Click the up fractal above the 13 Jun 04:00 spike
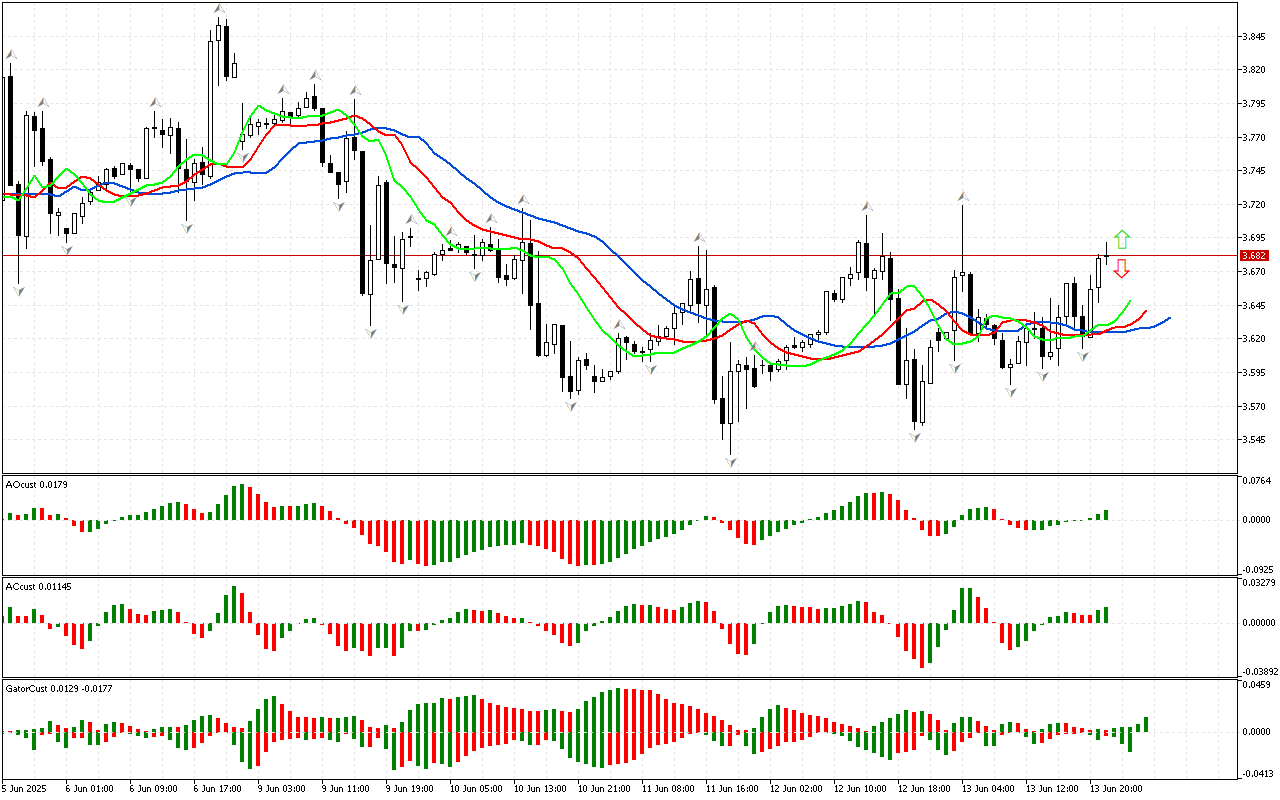 (x=962, y=197)
